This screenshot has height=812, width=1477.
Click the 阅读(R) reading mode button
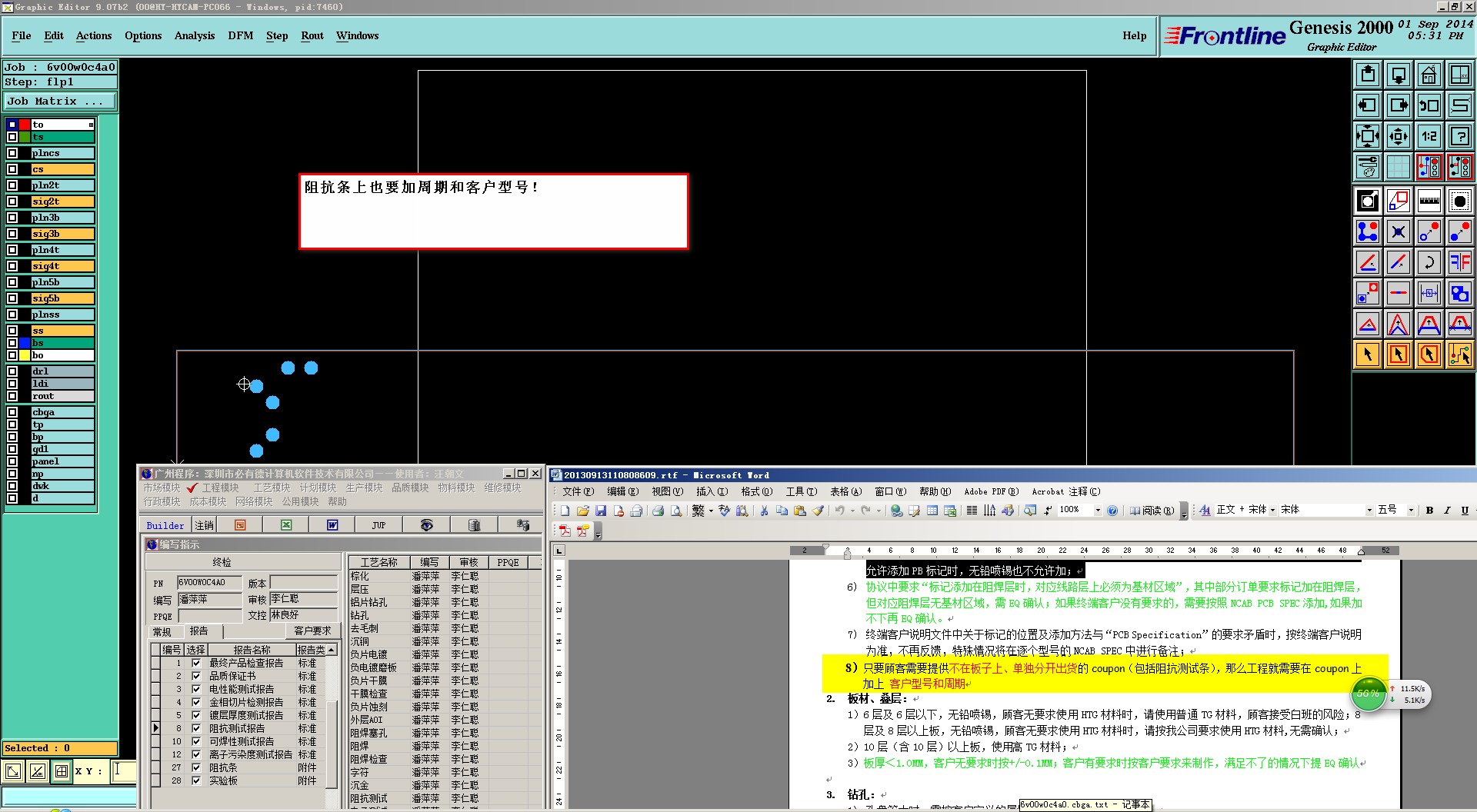point(1152,511)
